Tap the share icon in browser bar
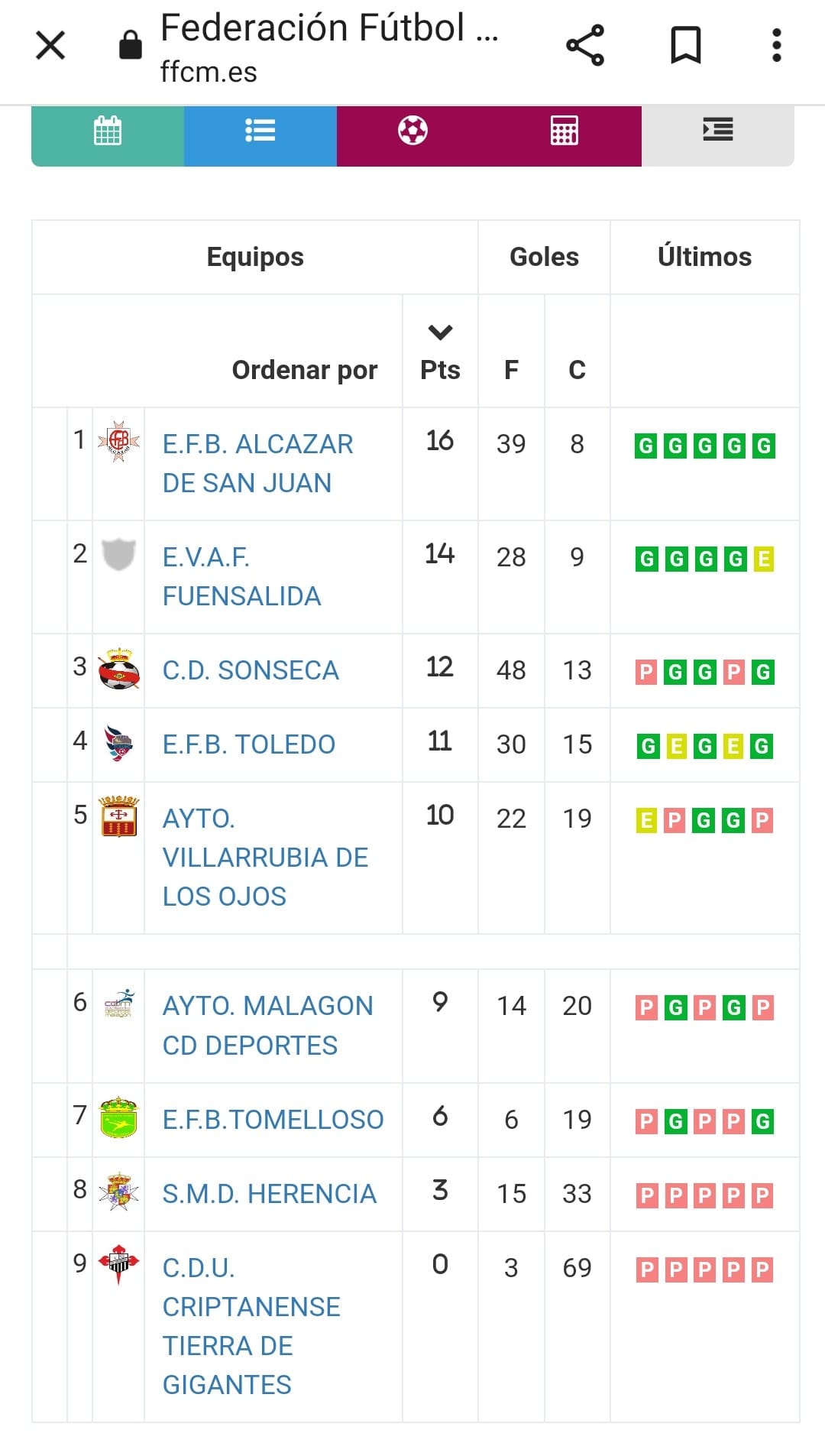The height and width of the screenshot is (1456, 825). pos(585,45)
